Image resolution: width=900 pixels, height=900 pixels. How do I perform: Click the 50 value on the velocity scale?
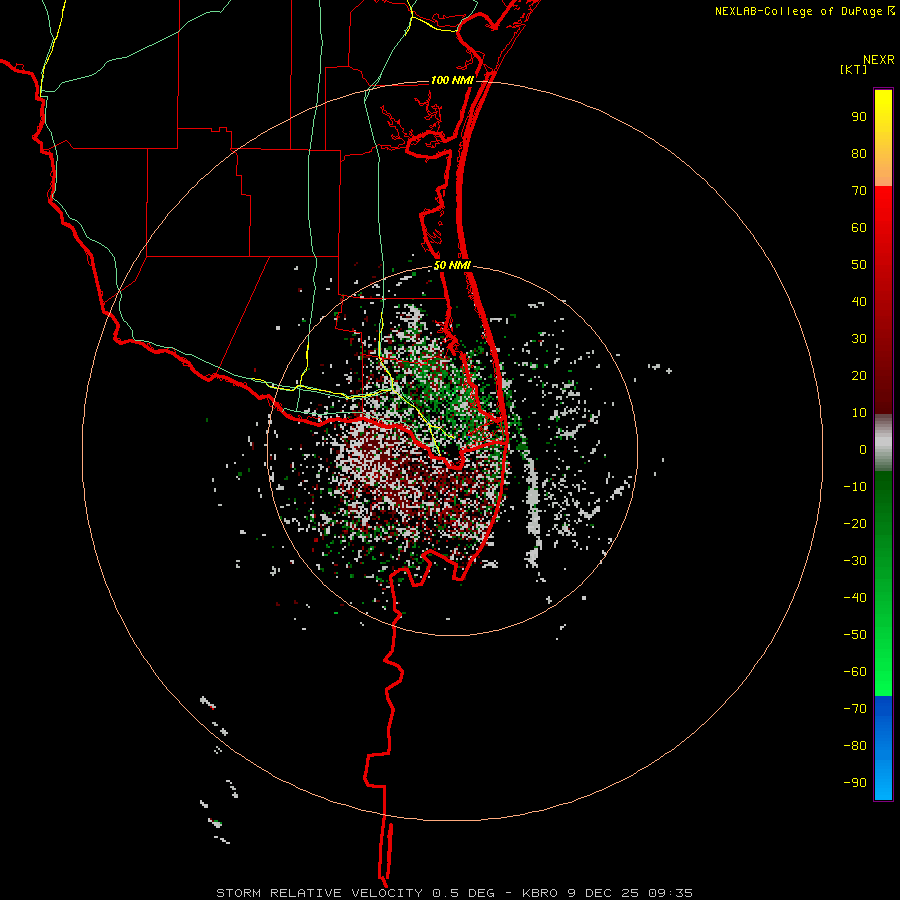[x=859, y=265]
